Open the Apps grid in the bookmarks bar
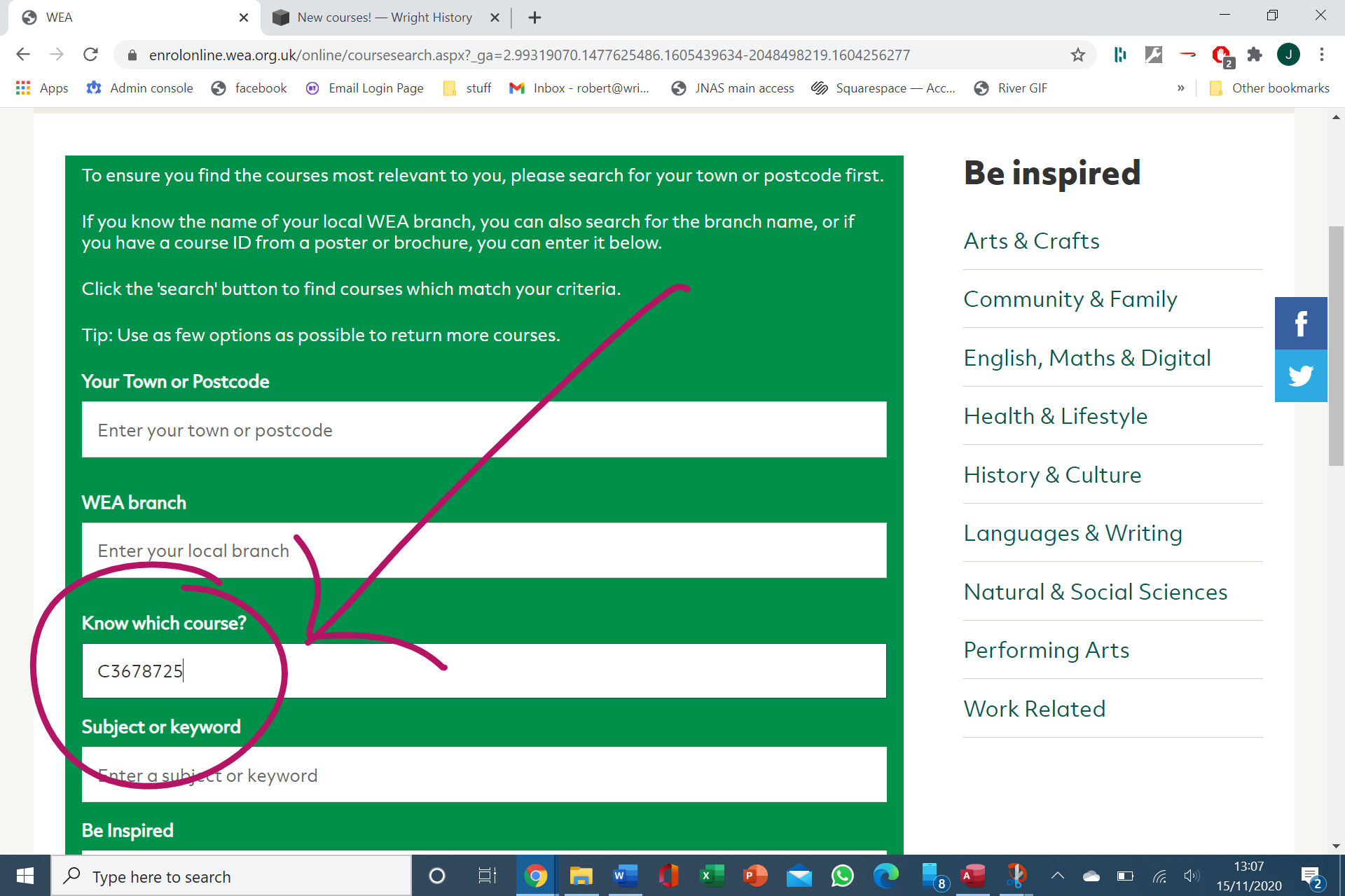 [42, 88]
